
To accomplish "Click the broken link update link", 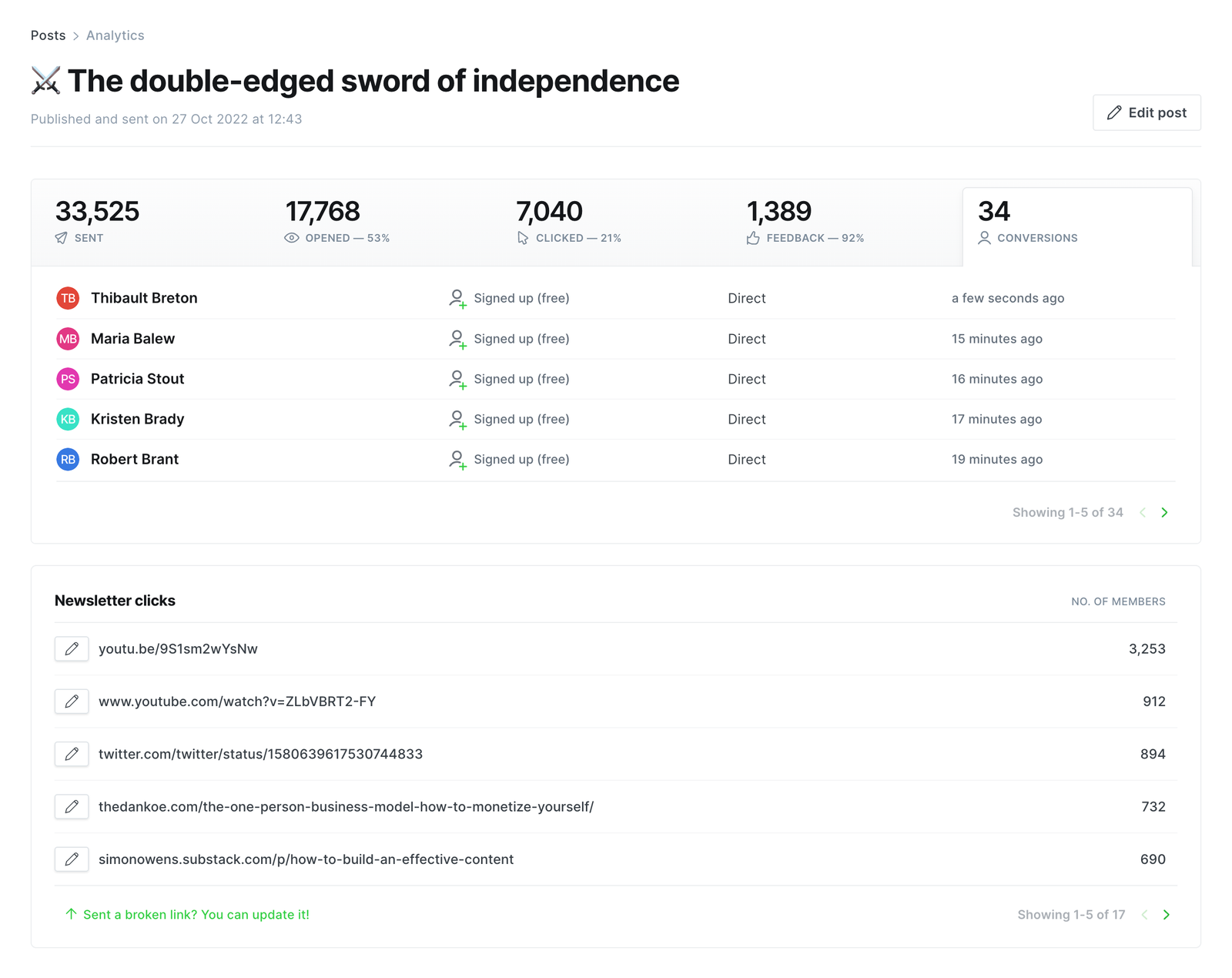I will [196, 914].
